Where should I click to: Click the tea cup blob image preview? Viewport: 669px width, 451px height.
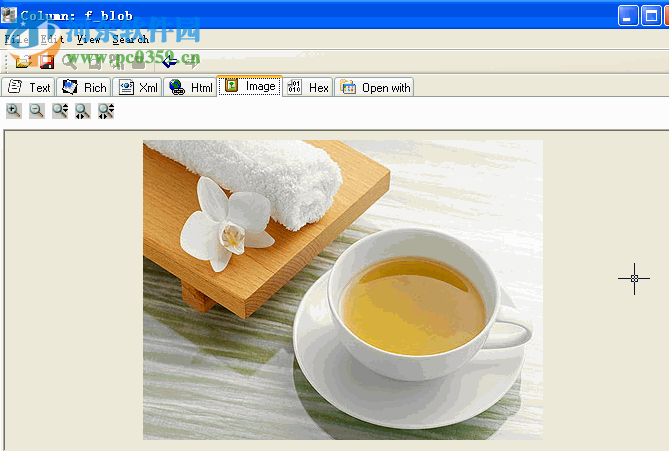click(343, 290)
